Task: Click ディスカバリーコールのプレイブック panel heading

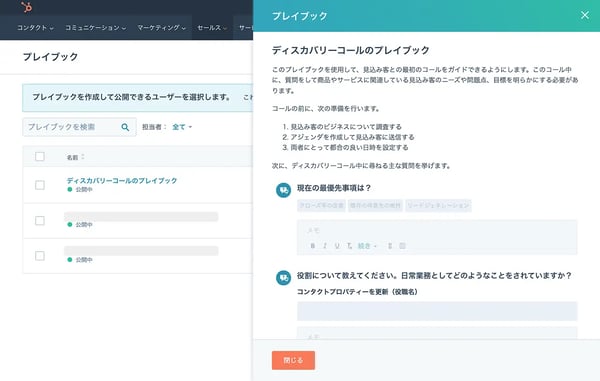Action: tap(351, 50)
